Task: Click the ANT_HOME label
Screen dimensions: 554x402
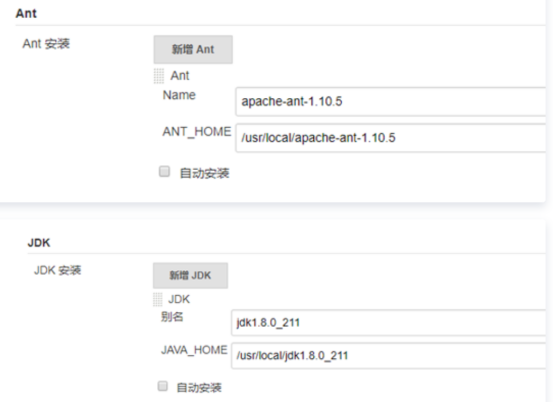Action: tap(197, 132)
